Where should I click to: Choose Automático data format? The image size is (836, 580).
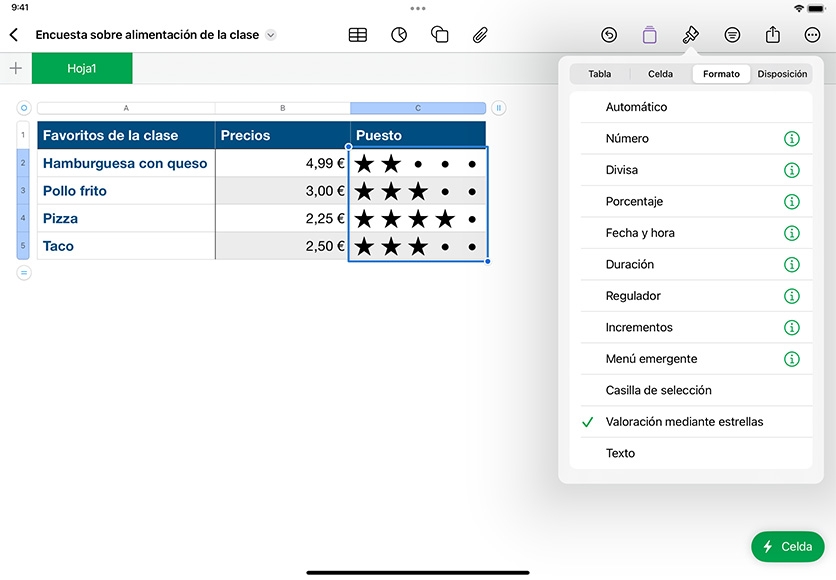[x=691, y=107]
